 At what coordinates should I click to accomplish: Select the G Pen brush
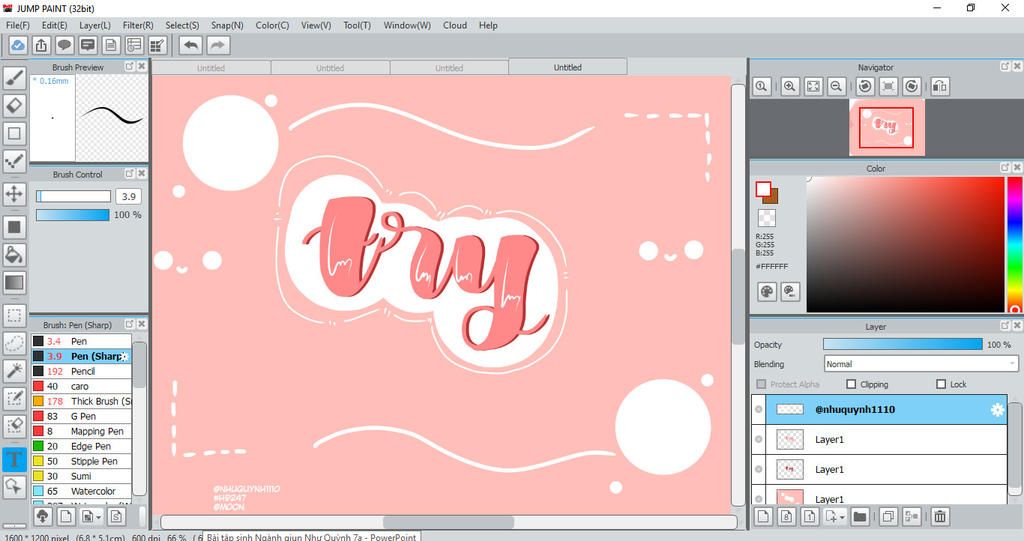(x=82, y=416)
